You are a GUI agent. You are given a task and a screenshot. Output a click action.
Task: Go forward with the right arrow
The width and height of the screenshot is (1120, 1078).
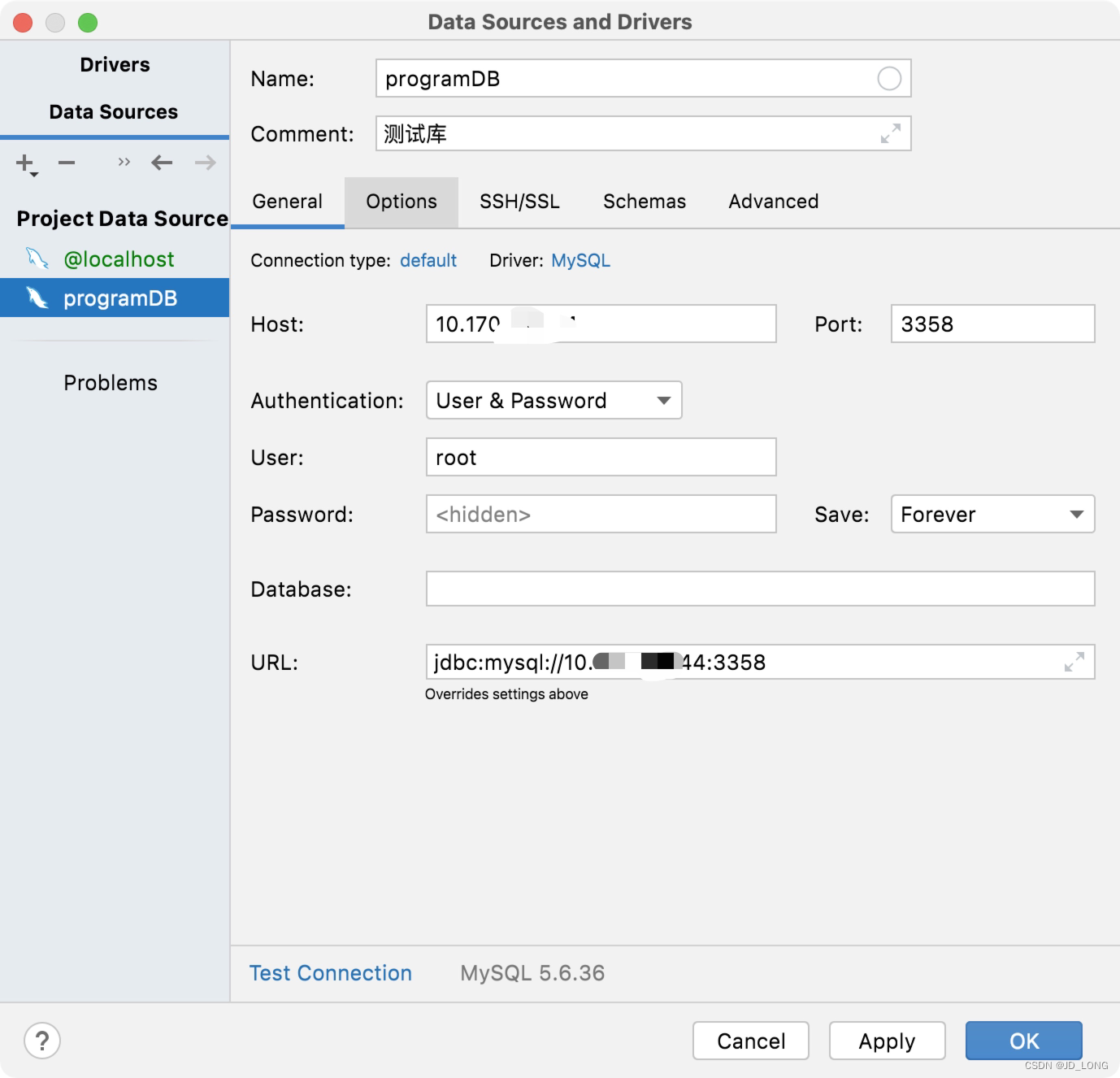[206, 163]
